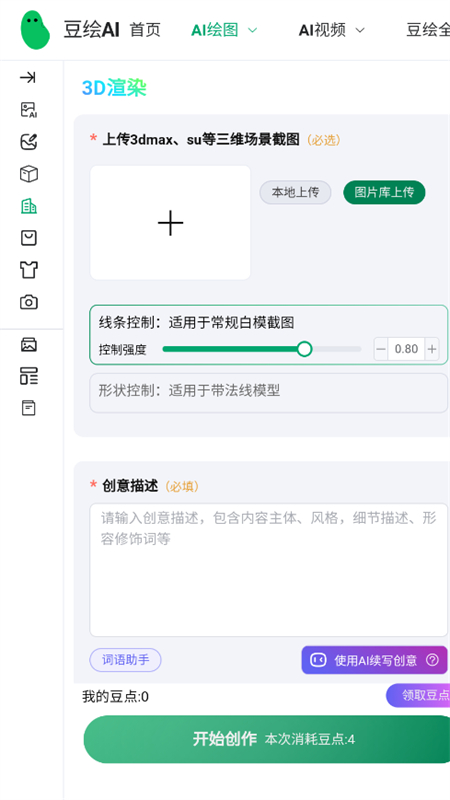Go to the 首页 home tab

145,30
